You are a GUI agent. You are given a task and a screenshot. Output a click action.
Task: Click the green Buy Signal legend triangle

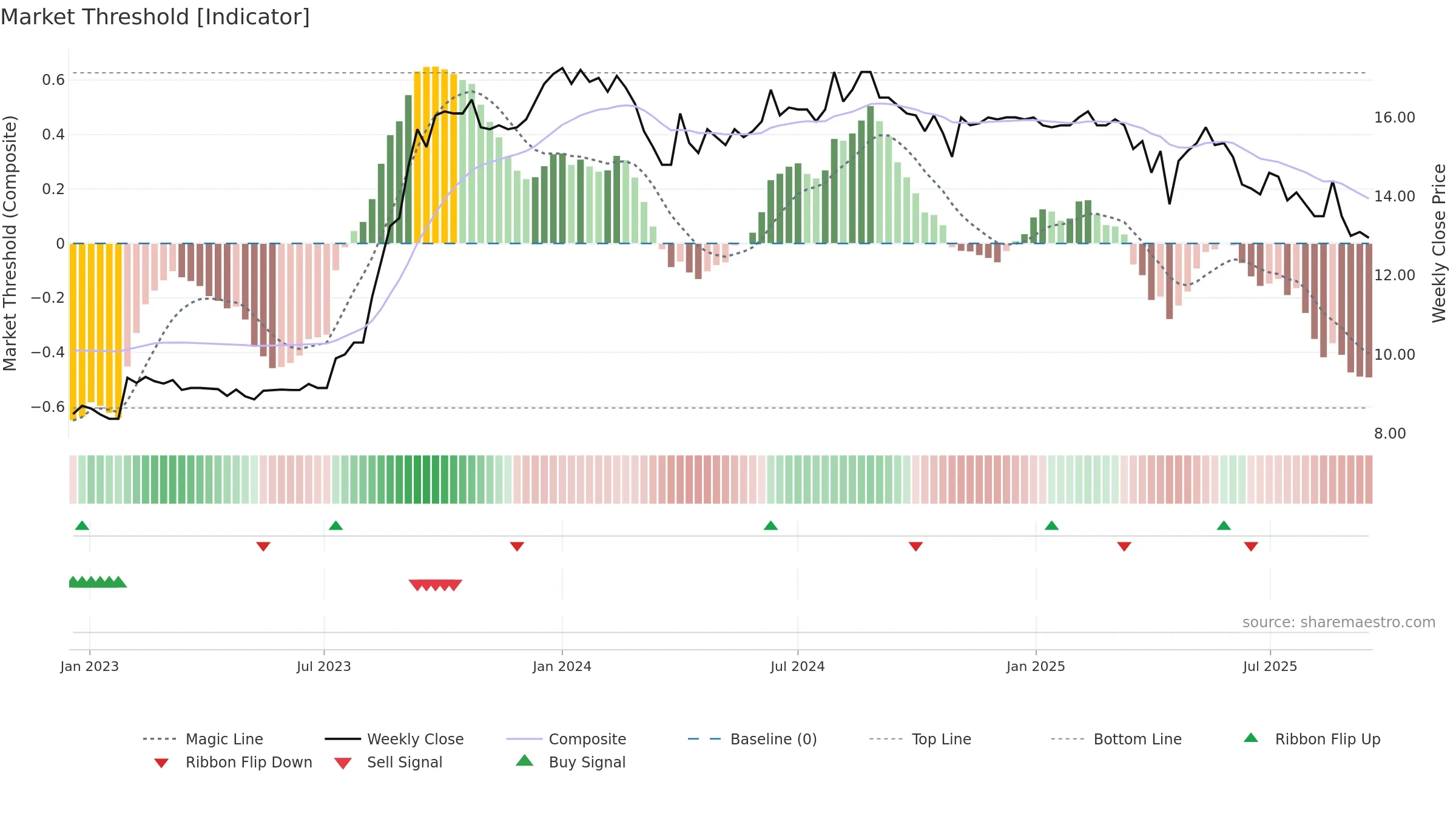(x=525, y=760)
